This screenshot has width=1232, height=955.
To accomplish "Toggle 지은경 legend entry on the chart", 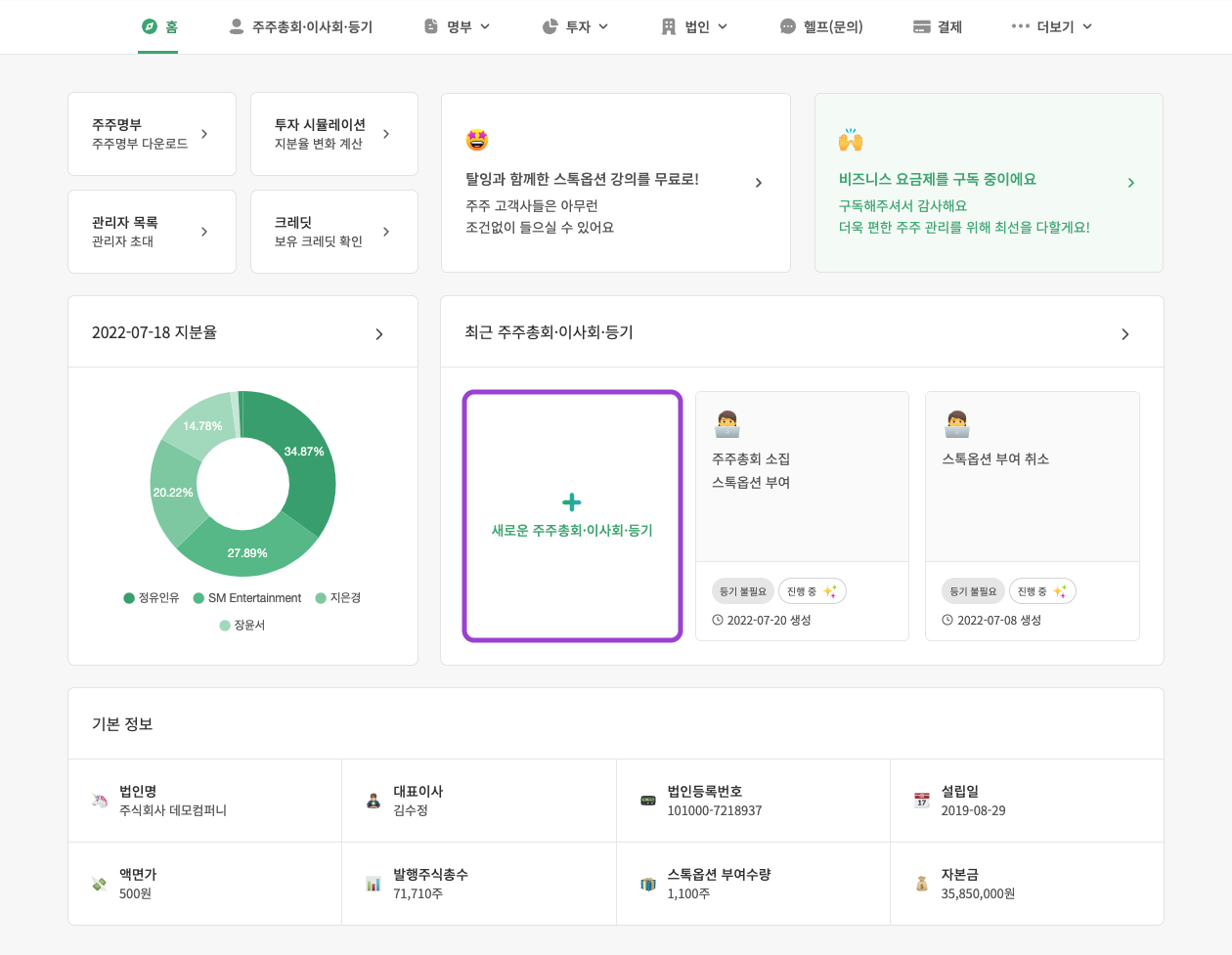I will pos(338,598).
